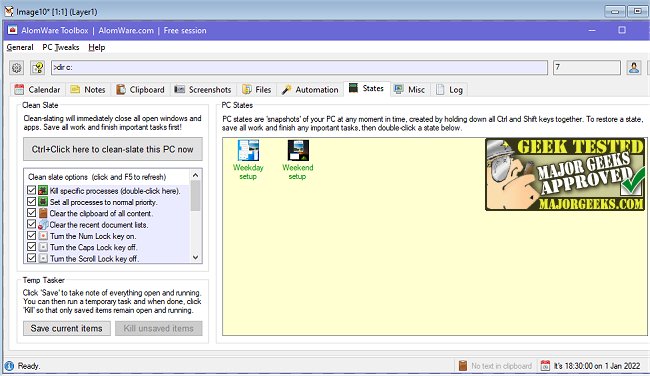The image size is (650, 376).
Task: Toggle Turn the Num Lock key on checkbox
Action: 32,236
